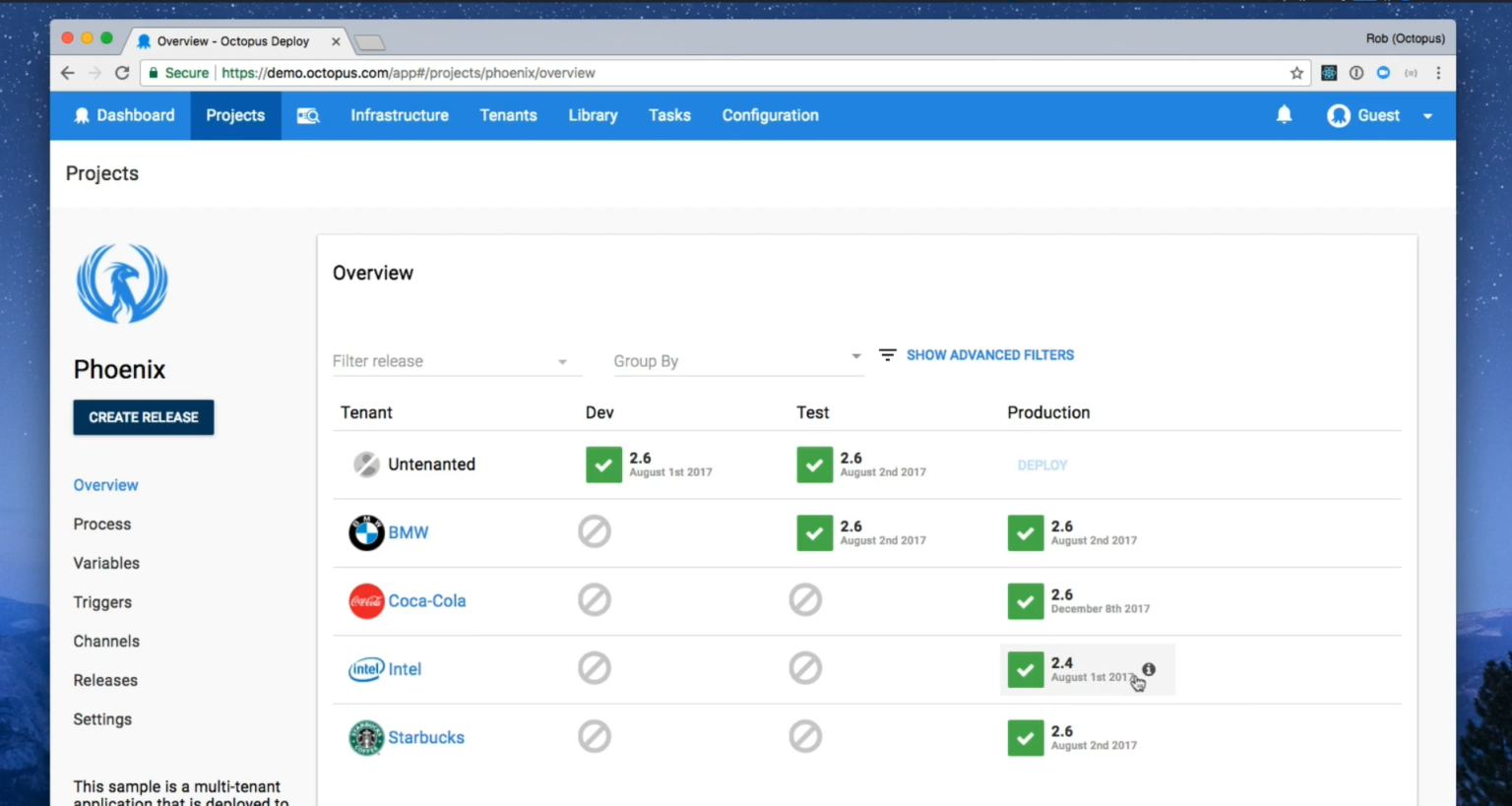Screen dimensions: 1512x806
Task: Click the Tenant column header
Action: pyautogui.click(x=366, y=412)
